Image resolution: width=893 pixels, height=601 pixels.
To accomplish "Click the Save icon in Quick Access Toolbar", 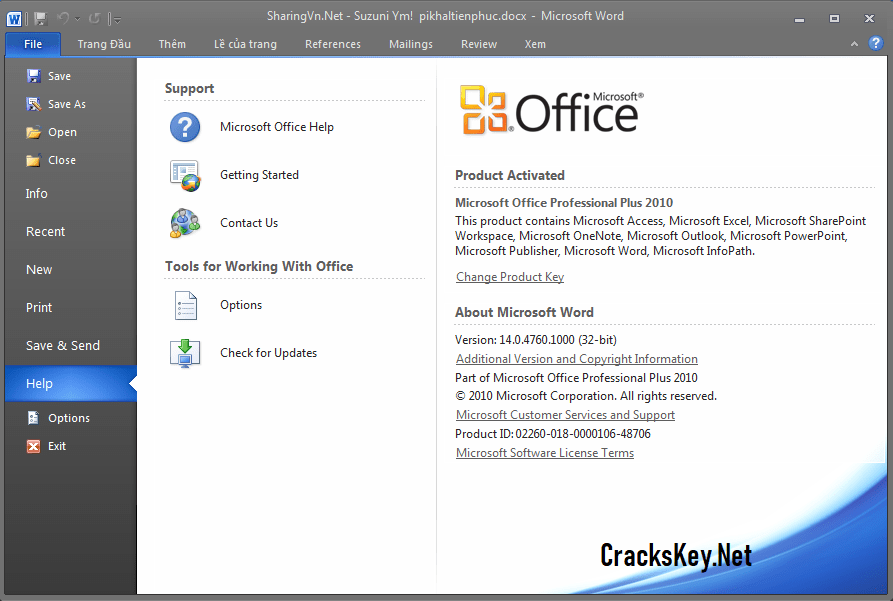I will click(x=40, y=19).
